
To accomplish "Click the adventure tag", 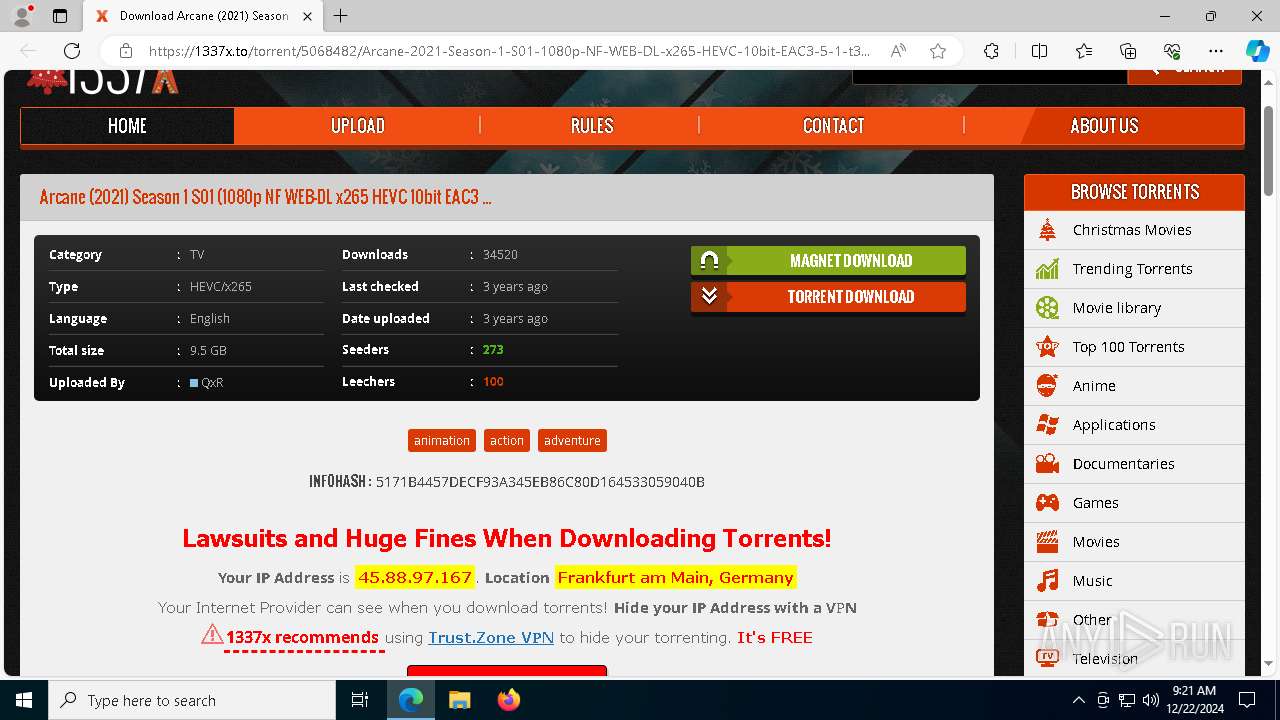I will [x=572, y=441].
